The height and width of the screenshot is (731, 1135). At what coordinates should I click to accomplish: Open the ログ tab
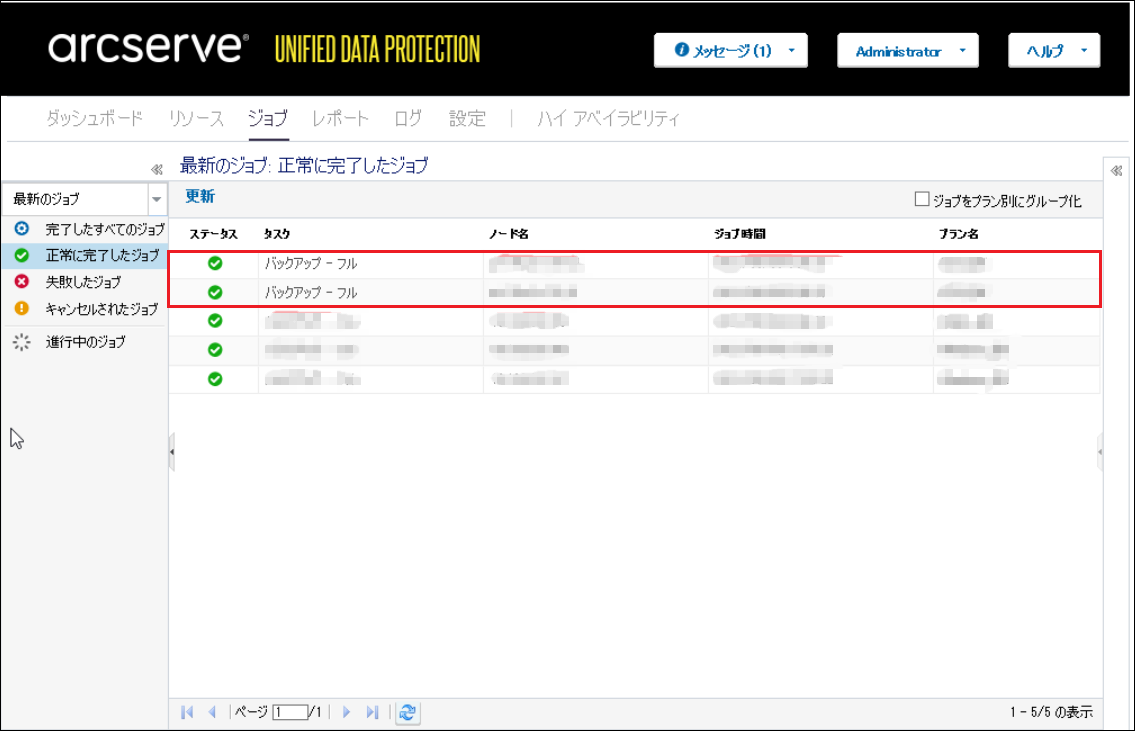pyautogui.click(x=408, y=118)
